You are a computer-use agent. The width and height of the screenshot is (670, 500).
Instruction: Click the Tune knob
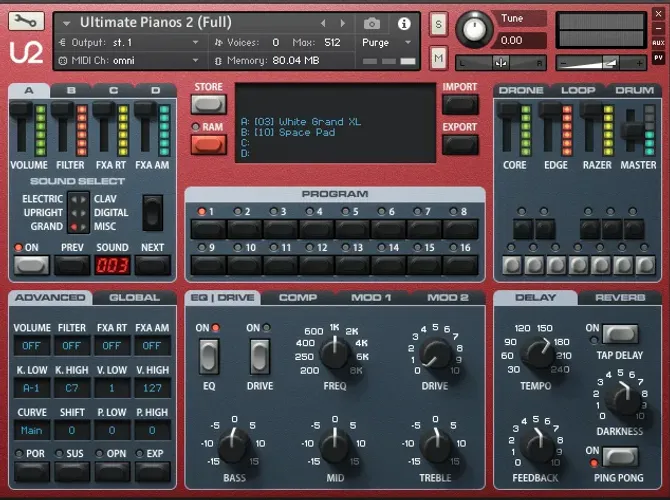point(474,29)
